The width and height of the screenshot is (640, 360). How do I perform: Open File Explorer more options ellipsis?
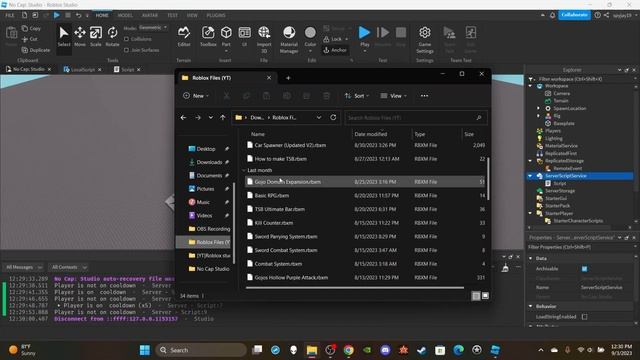coord(424,96)
